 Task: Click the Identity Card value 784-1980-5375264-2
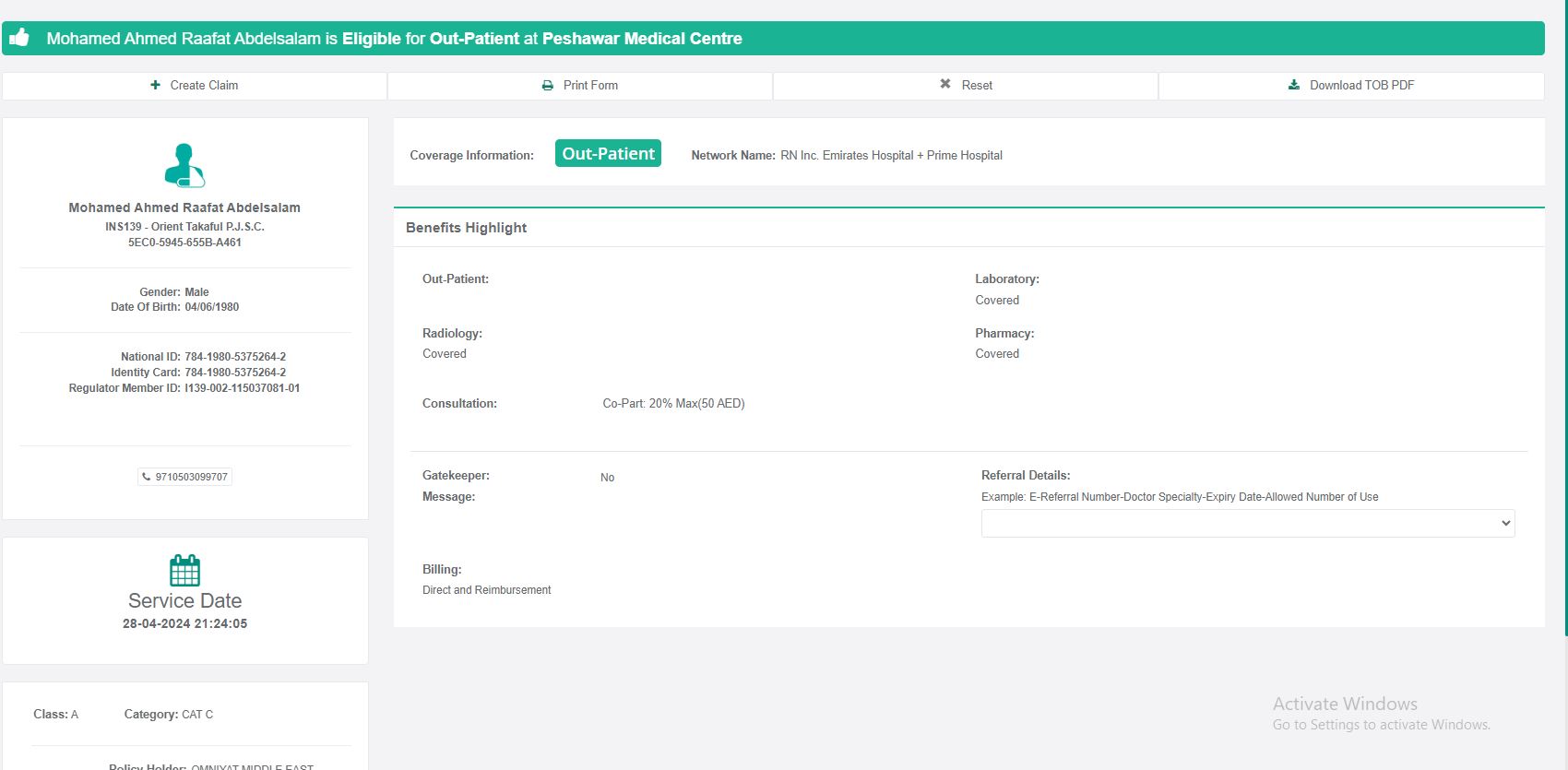(x=235, y=373)
